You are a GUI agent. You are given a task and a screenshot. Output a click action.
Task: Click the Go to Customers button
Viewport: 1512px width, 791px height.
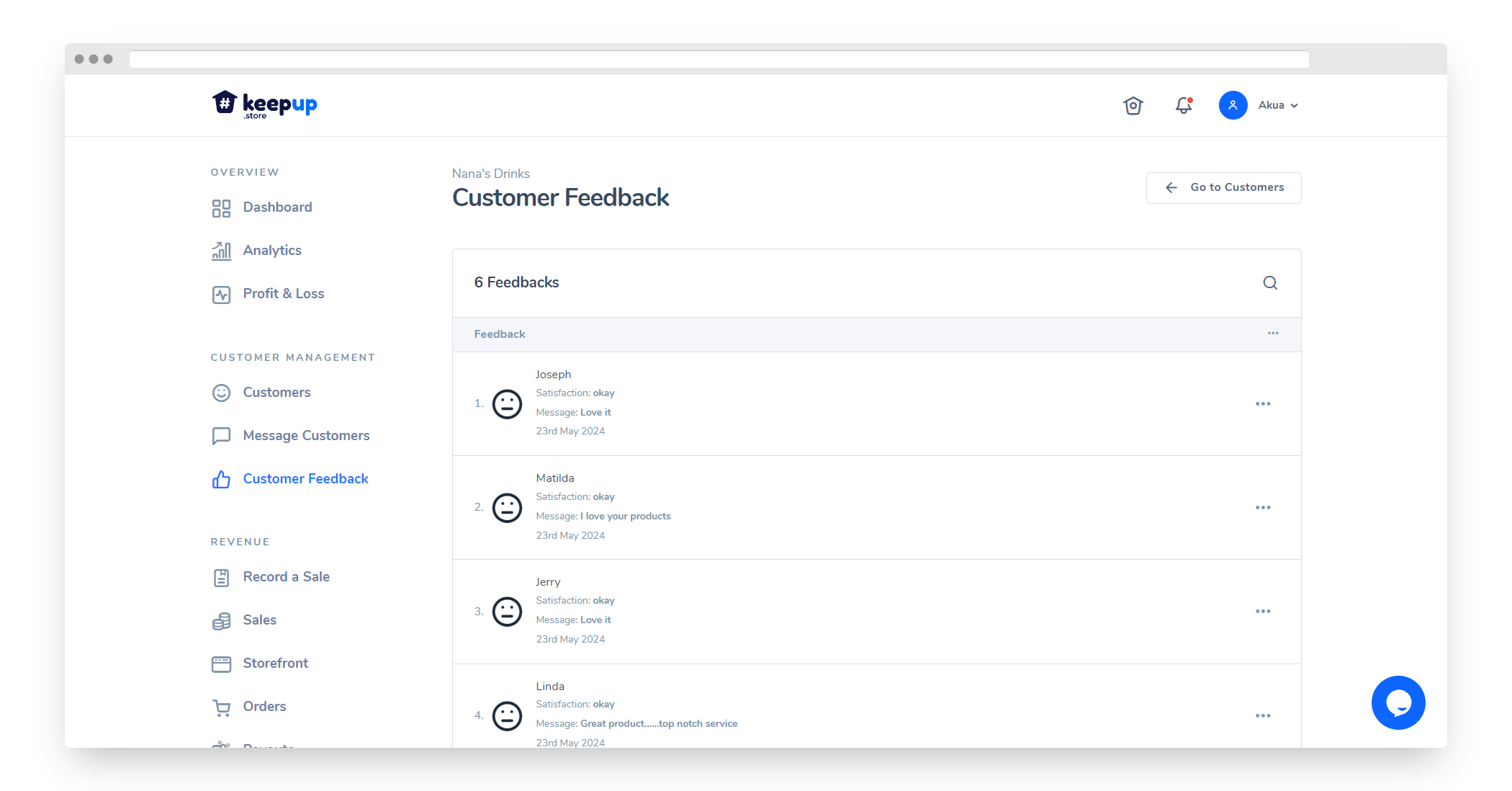point(1223,188)
